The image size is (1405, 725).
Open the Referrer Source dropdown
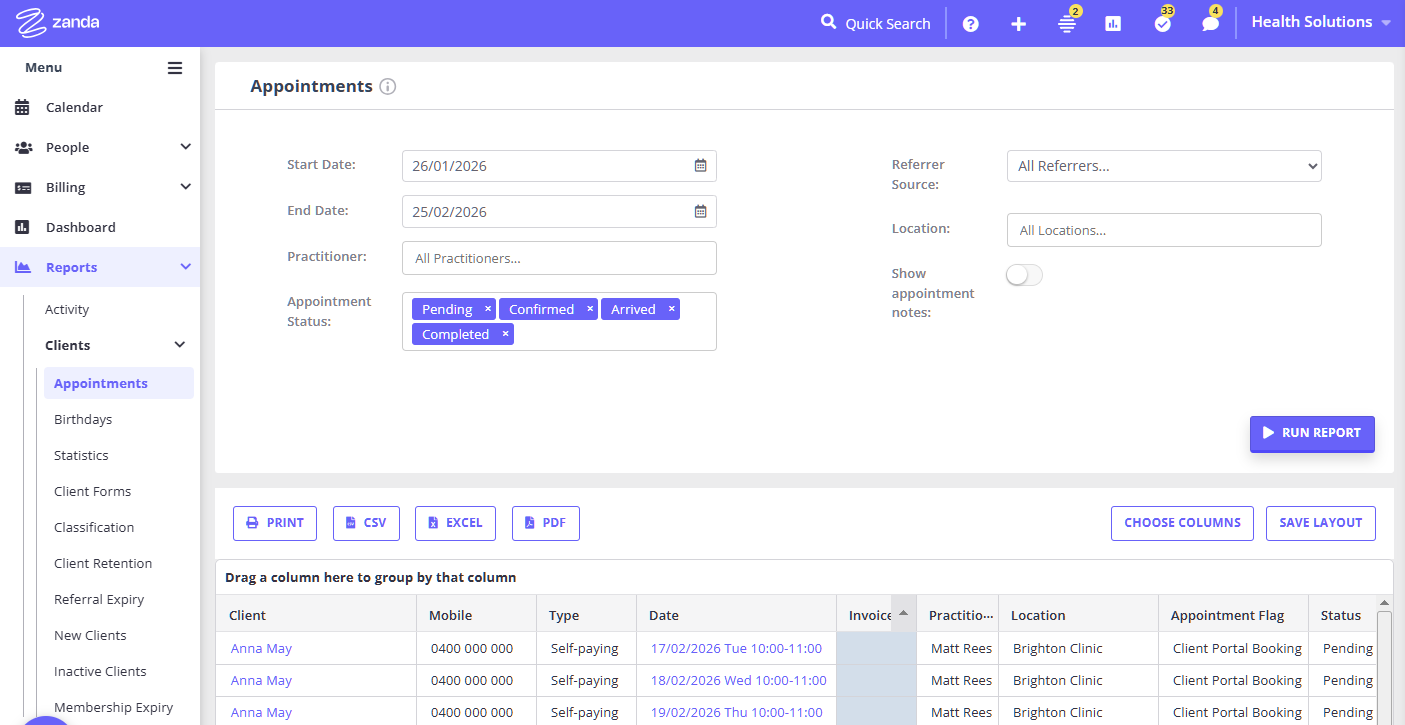pyautogui.click(x=1163, y=166)
